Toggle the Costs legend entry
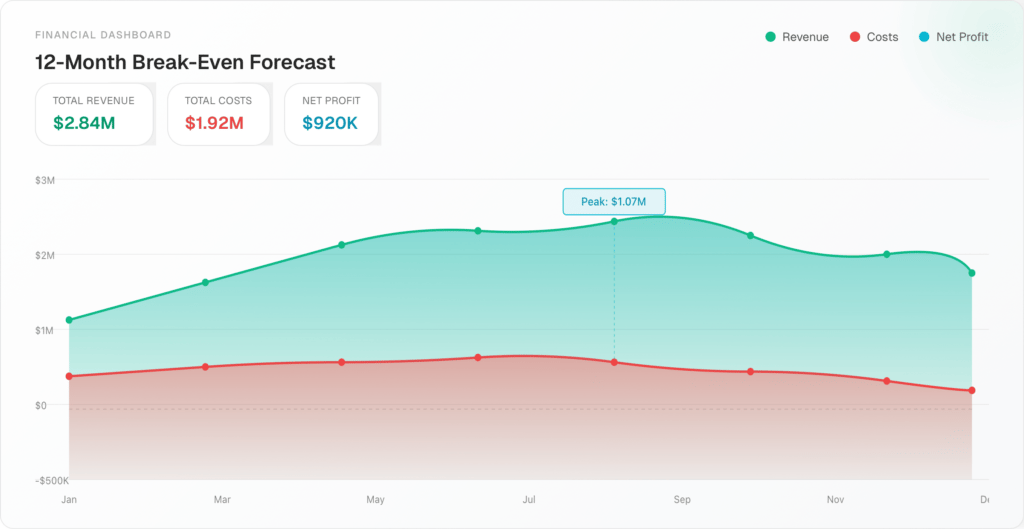The image size is (1024, 529). [x=874, y=37]
